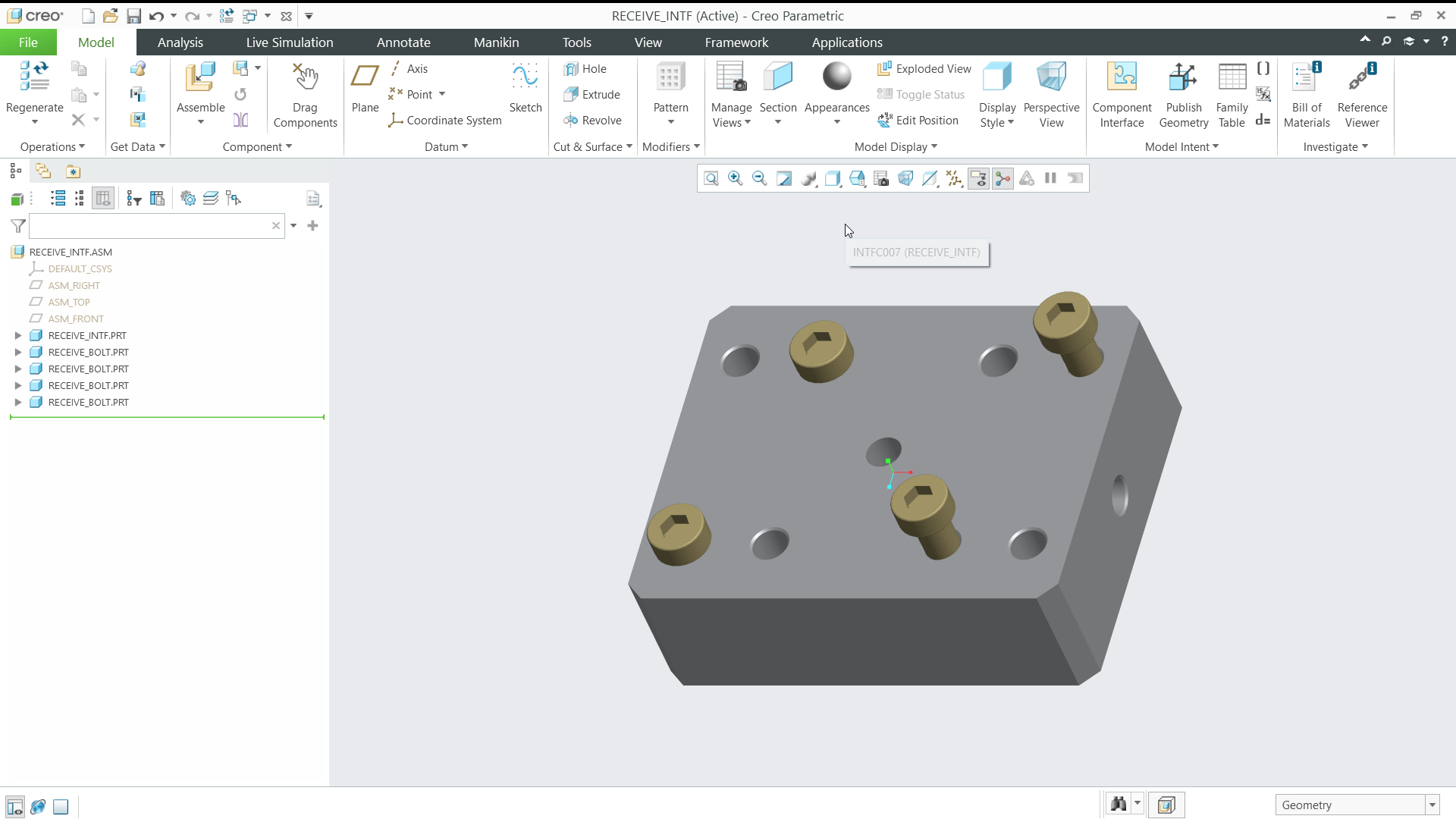The width and height of the screenshot is (1456, 819).
Task: Click Publish Geometry icon
Action: coord(1183,77)
